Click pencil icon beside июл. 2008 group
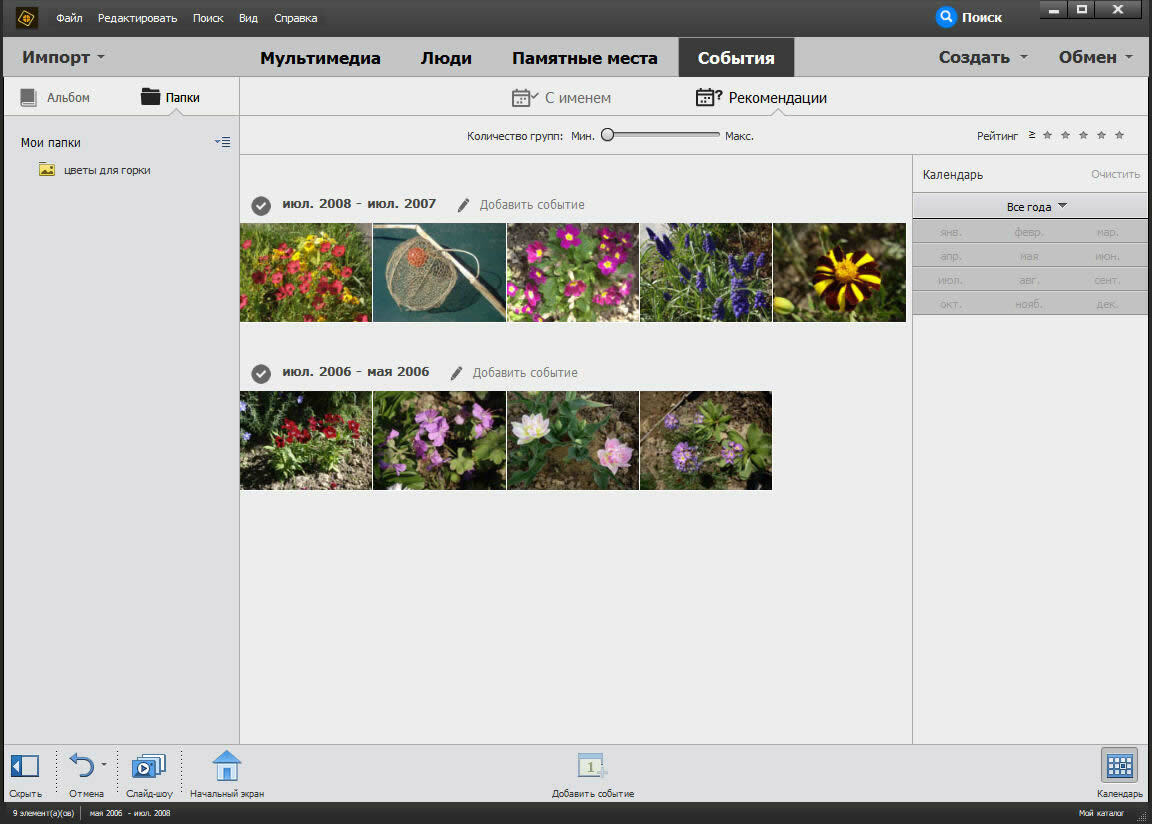The image size is (1152, 824). (462, 205)
